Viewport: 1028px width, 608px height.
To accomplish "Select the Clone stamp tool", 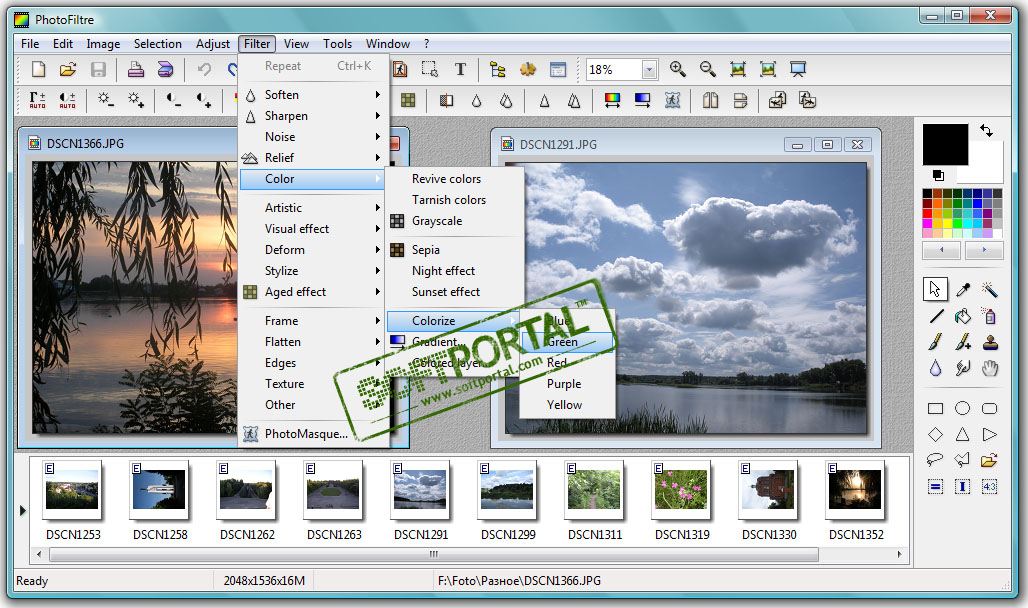I will [x=989, y=342].
